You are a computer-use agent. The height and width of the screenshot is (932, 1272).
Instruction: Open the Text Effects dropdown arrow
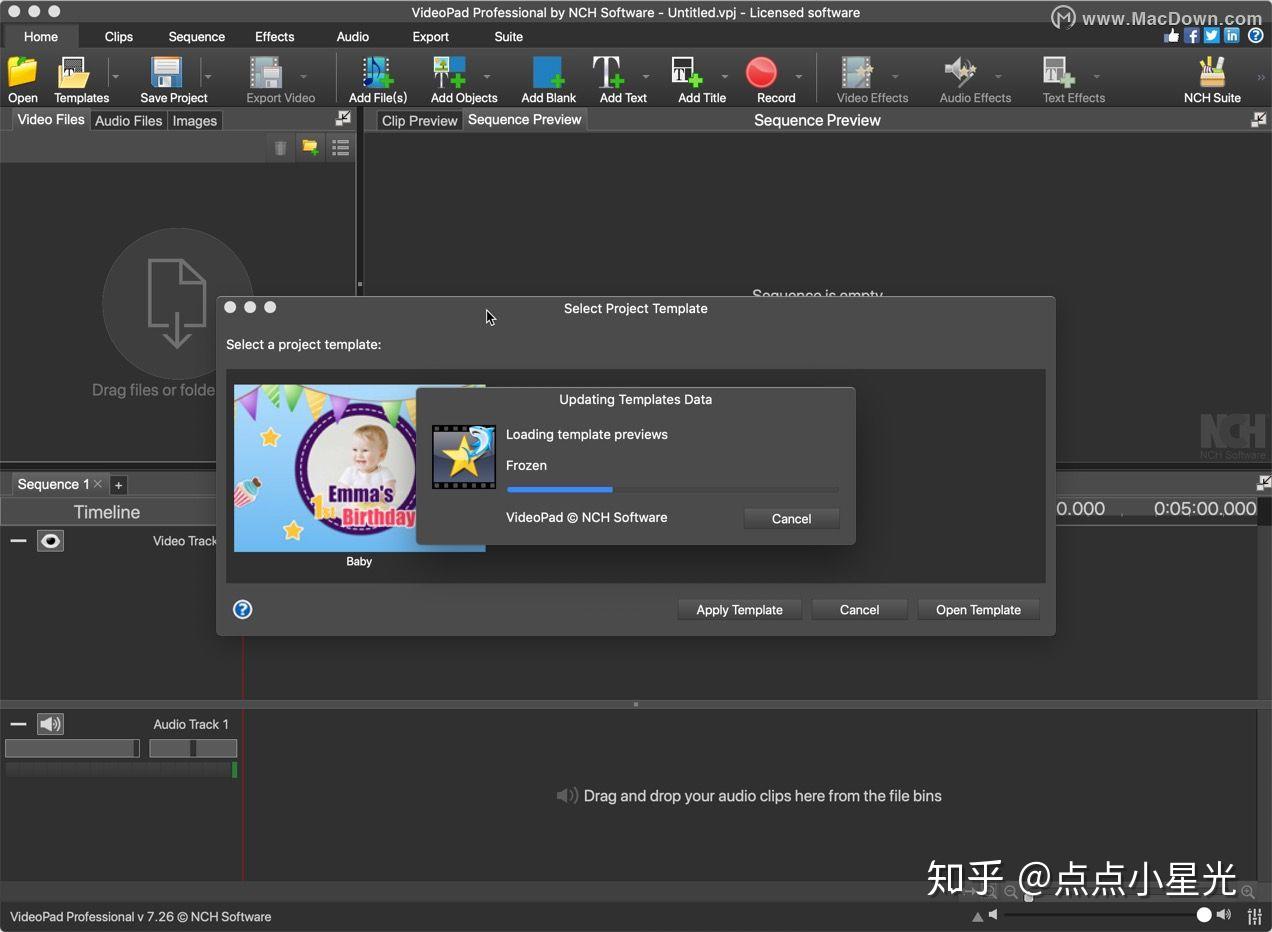click(1097, 75)
